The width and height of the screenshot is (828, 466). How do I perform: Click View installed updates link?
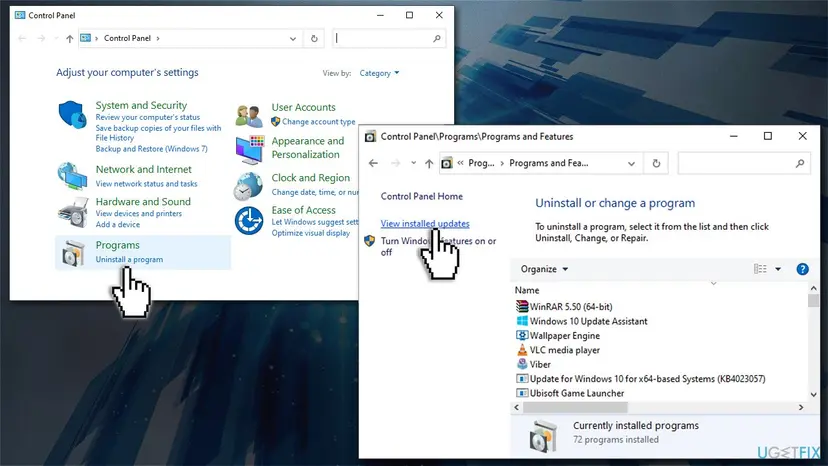pyautogui.click(x=425, y=223)
